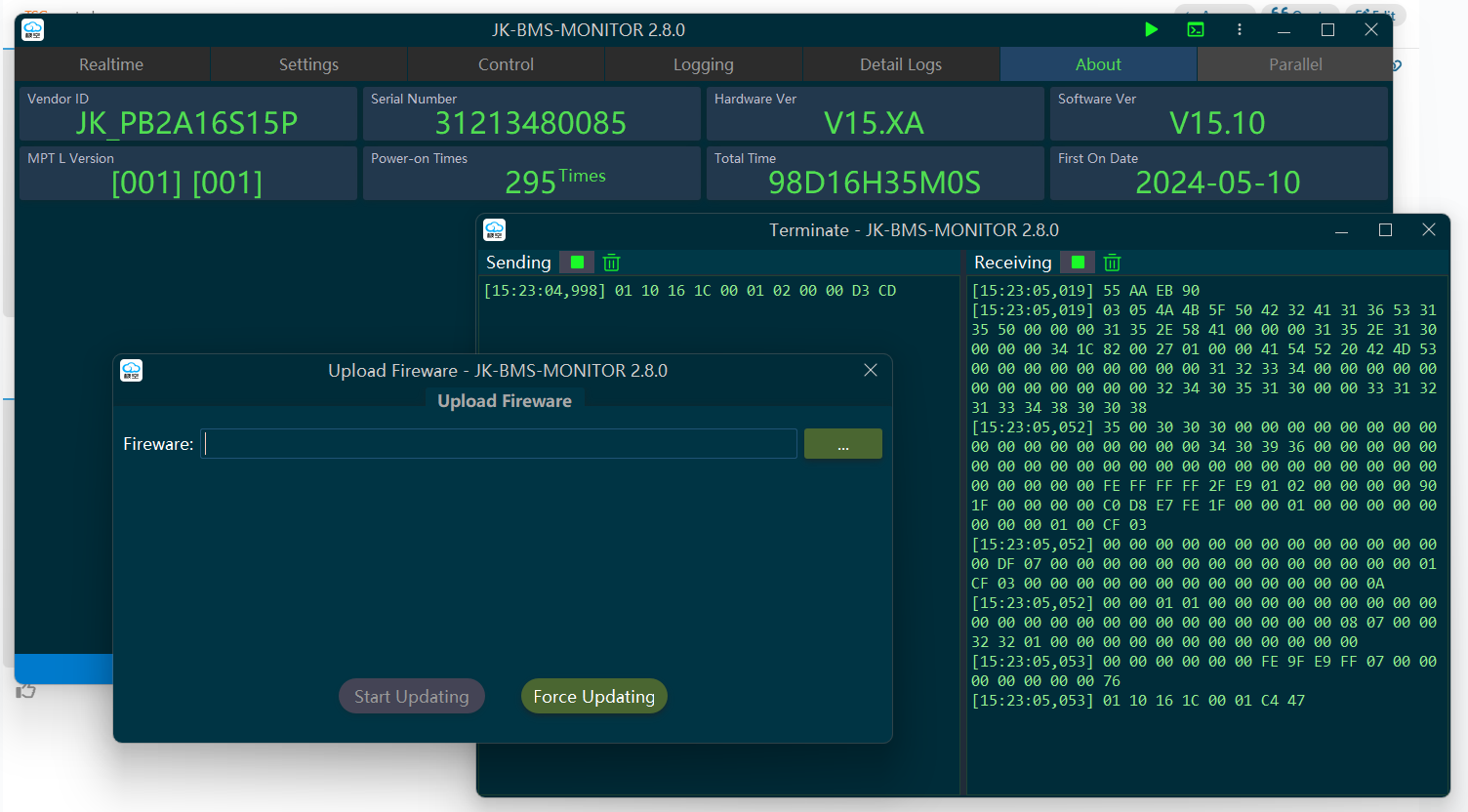The width and height of the screenshot is (1468, 812).
Task: Click the Serial Number value 31213480085
Action: (531, 124)
